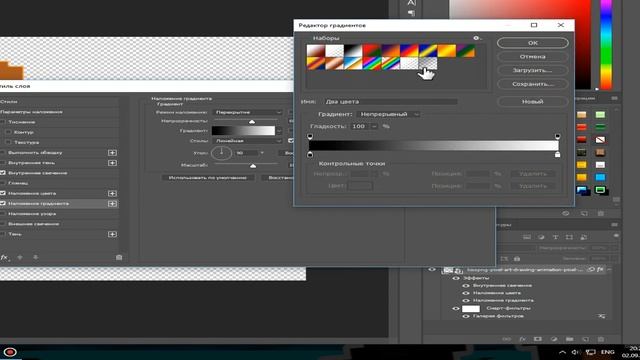Select Стили section in Layer Style list
The height and width of the screenshot is (360, 640).
[9, 102]
